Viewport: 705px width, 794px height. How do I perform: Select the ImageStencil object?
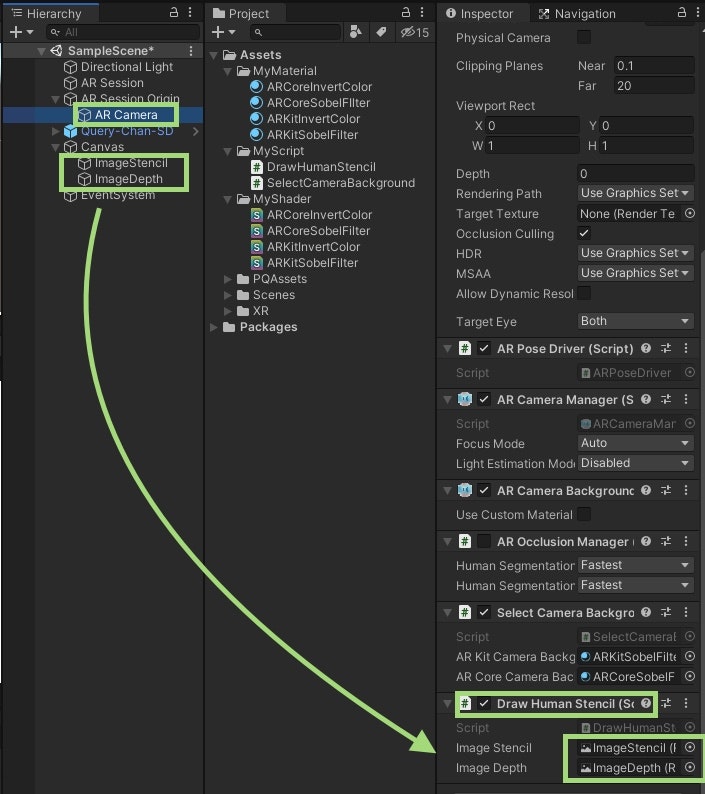[131, 163]
